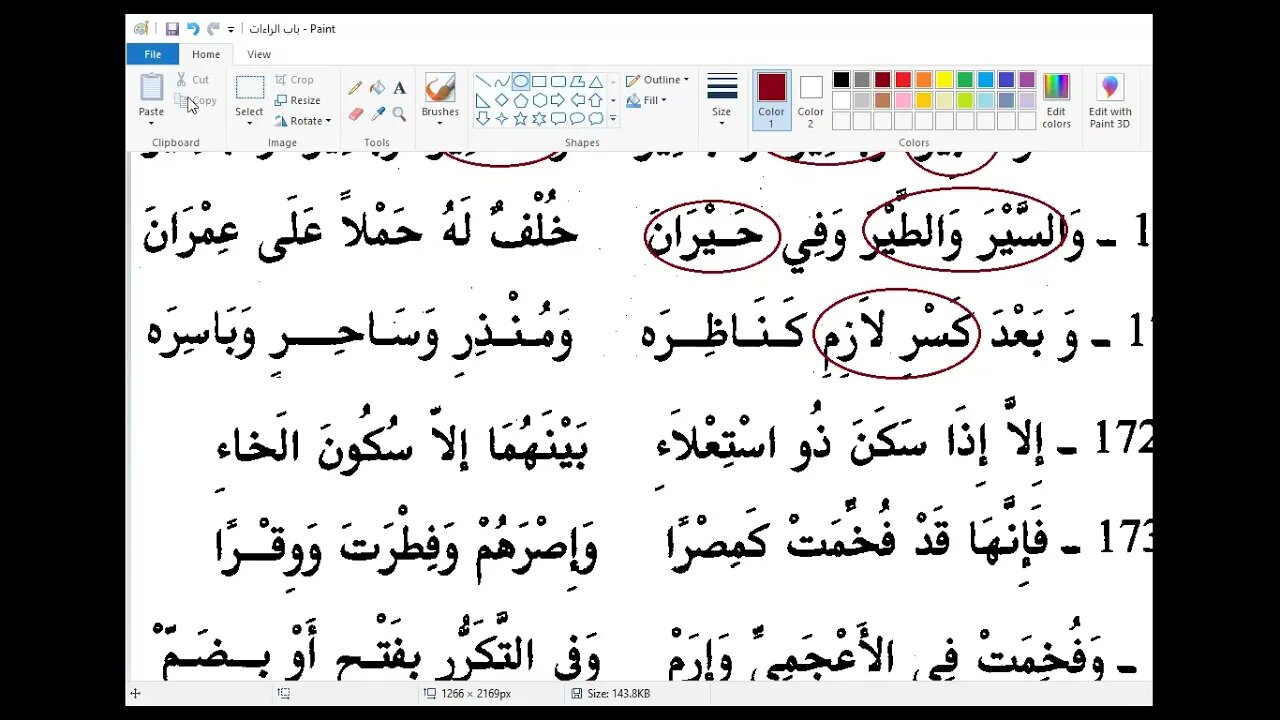Pick the black color swatch
1280x720 pixels.
(x=841, y=80)
